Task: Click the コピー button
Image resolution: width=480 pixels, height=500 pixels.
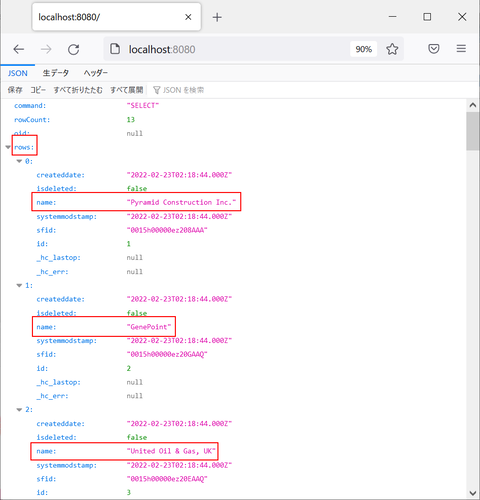Action: pyautogui.click(x=38, y=90)
